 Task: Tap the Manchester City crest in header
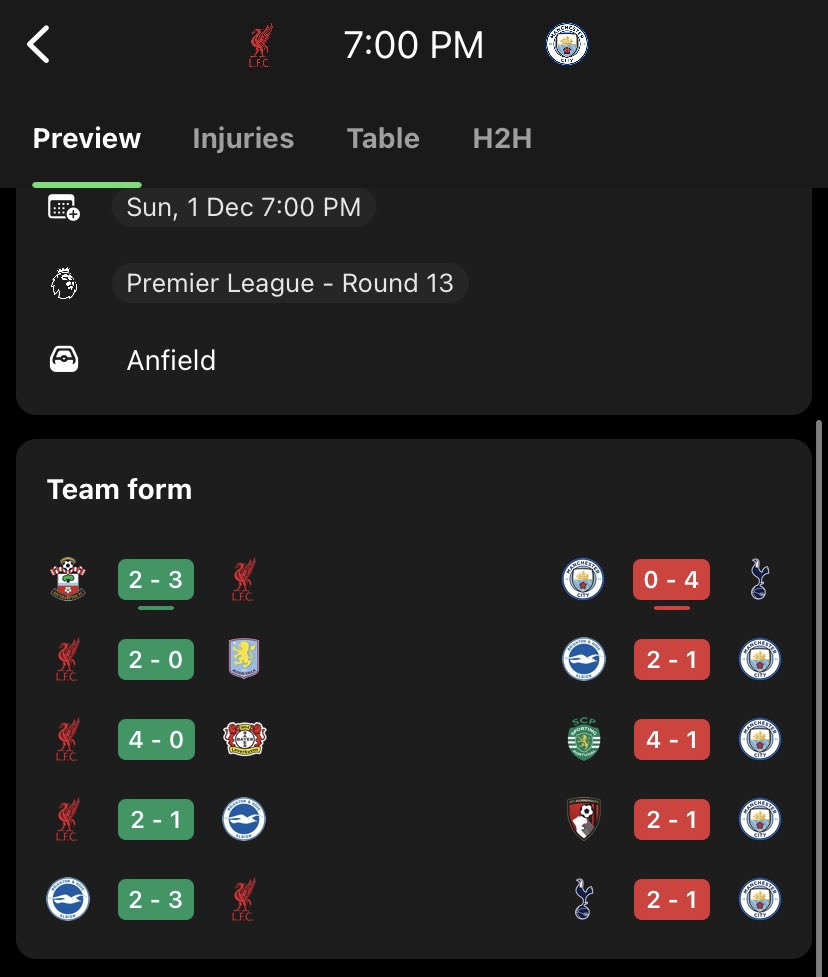[x=566, y=44]
